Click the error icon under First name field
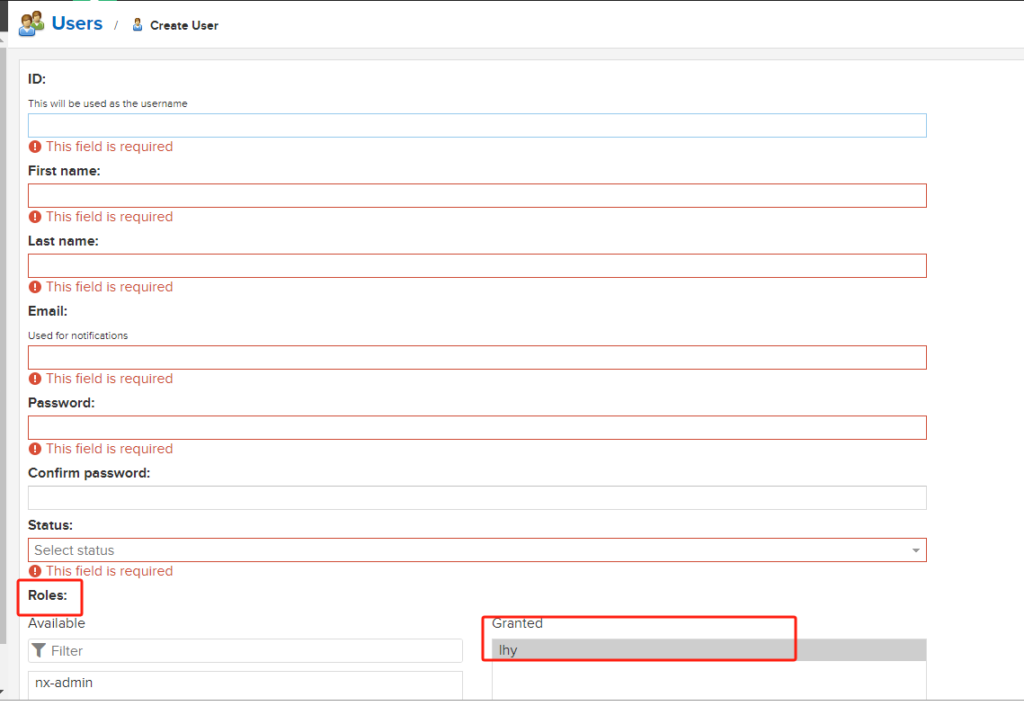 (35, 217)
